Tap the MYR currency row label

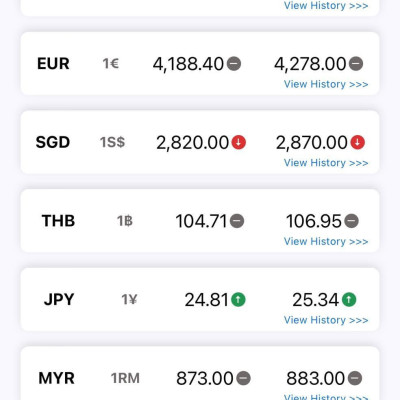pyautogui.click(x=56, y=378)
